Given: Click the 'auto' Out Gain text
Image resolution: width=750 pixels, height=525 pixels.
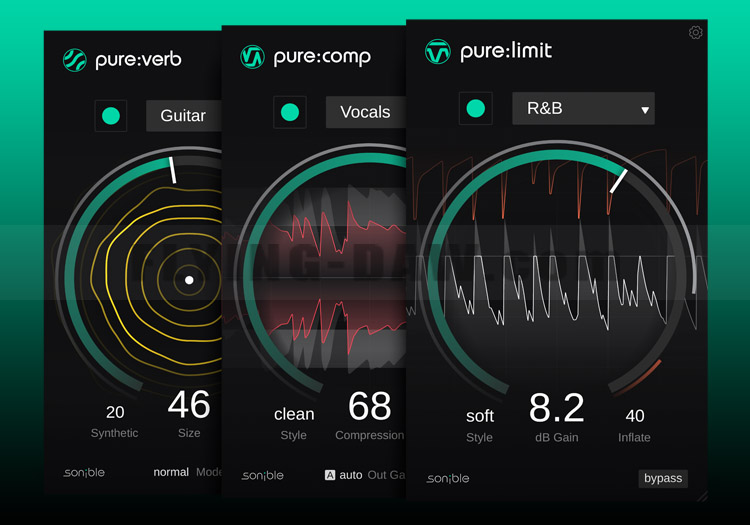Looking at the screenshot, I should [351, 475].
